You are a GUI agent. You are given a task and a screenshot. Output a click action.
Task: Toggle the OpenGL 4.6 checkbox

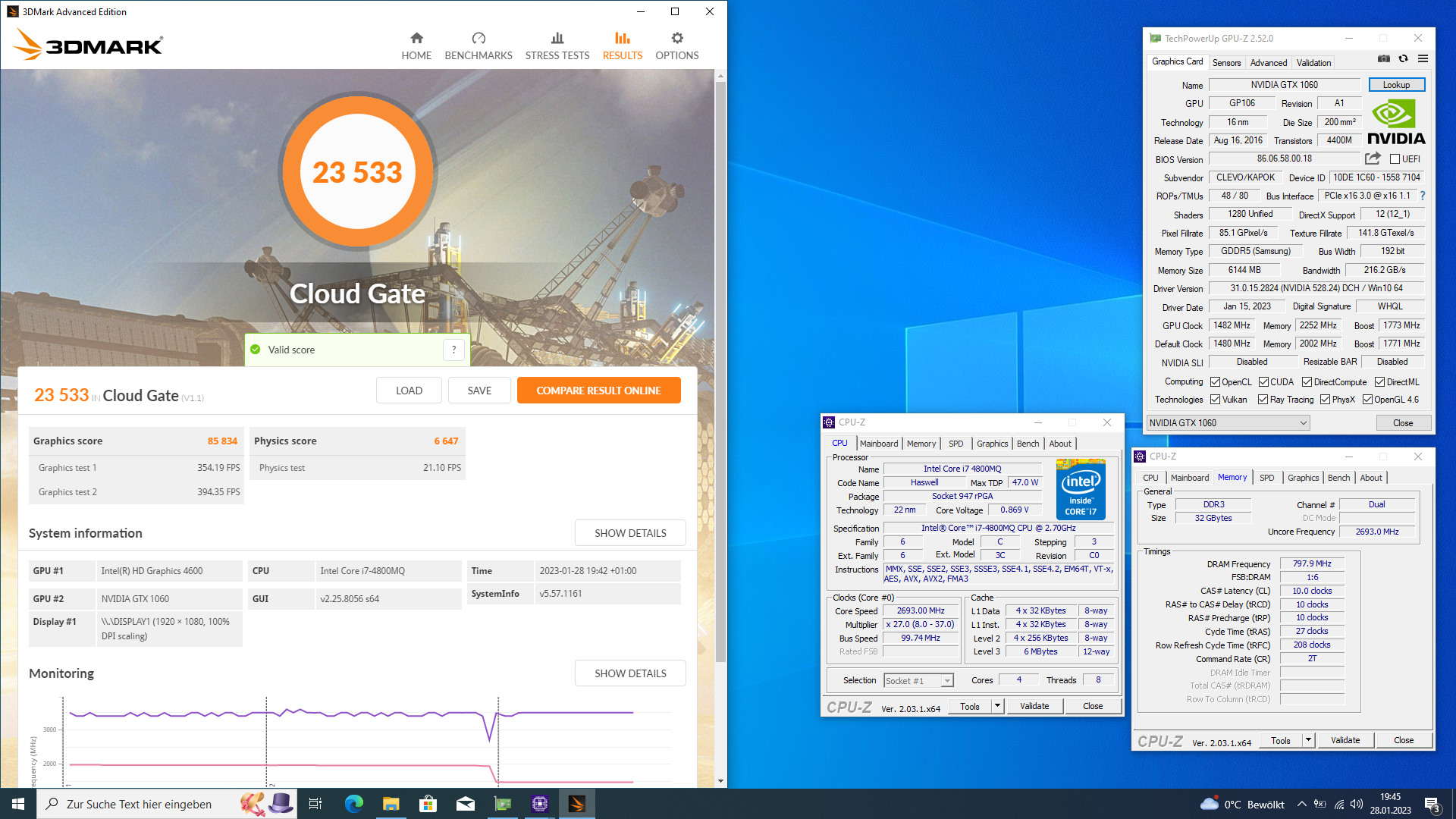tap(1367, 400)
